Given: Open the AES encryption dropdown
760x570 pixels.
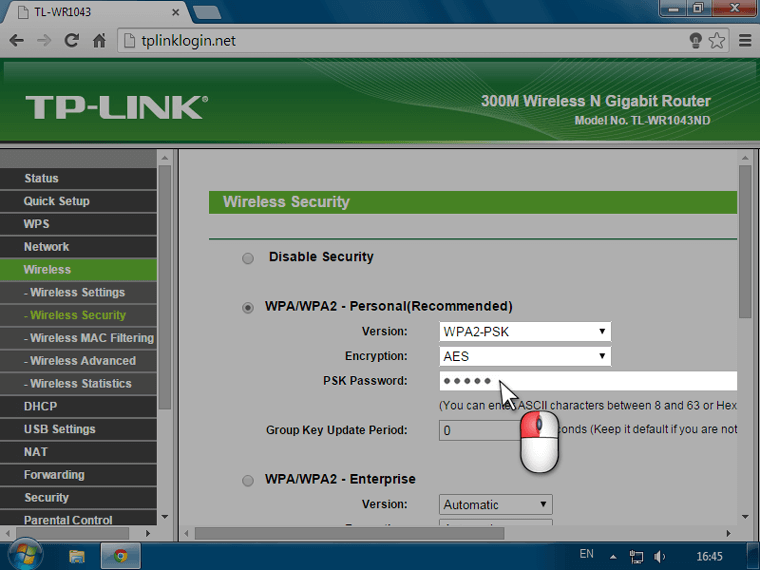Looking at the screenshot, I should tap(524, 356).
